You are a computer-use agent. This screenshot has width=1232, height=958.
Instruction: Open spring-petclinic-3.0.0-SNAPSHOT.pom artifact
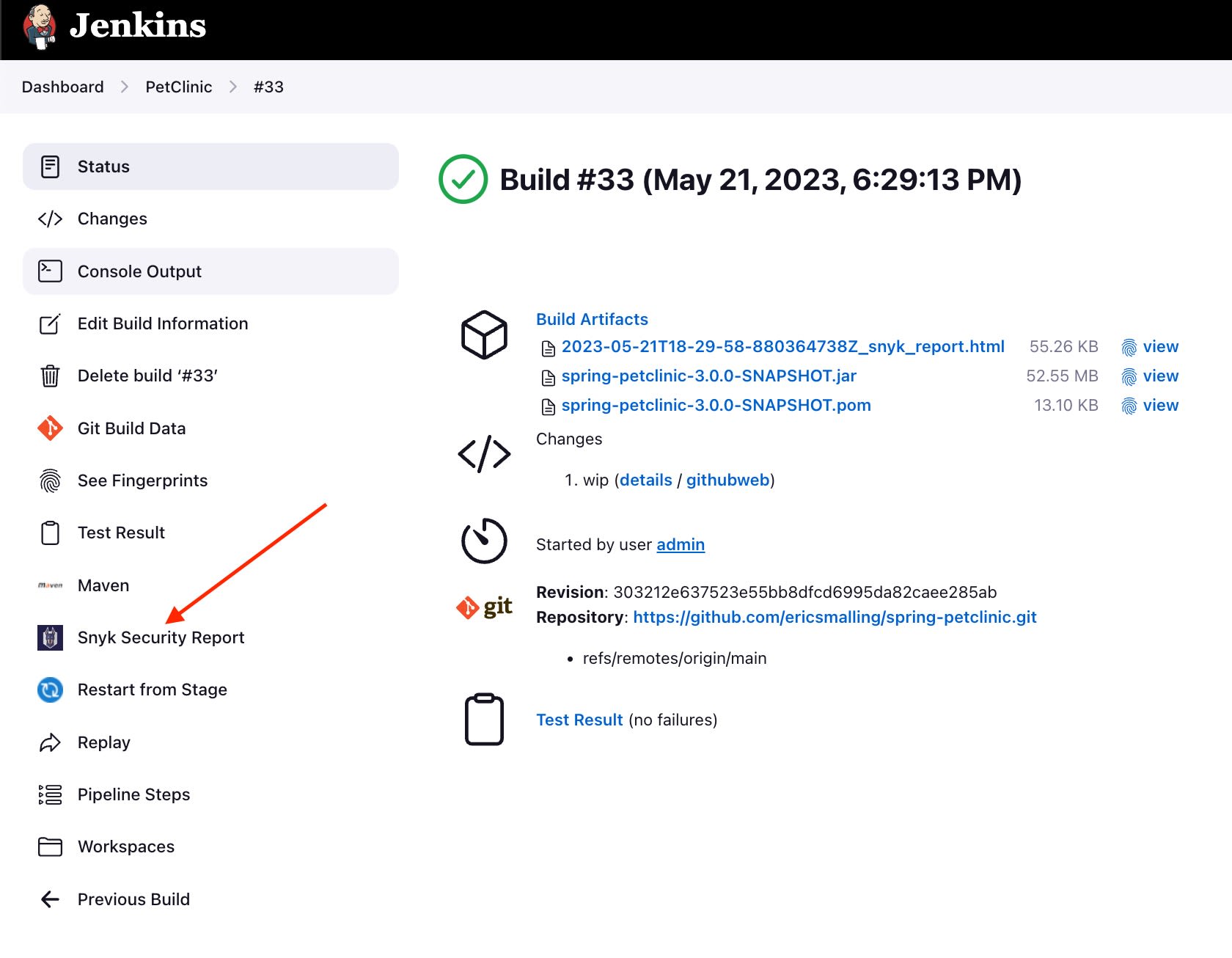coord(716,405)
